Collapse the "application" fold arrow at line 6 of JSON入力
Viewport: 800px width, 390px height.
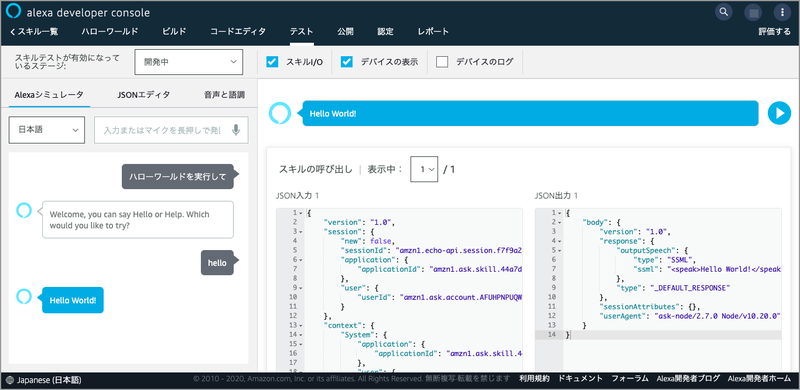point(301,259)
